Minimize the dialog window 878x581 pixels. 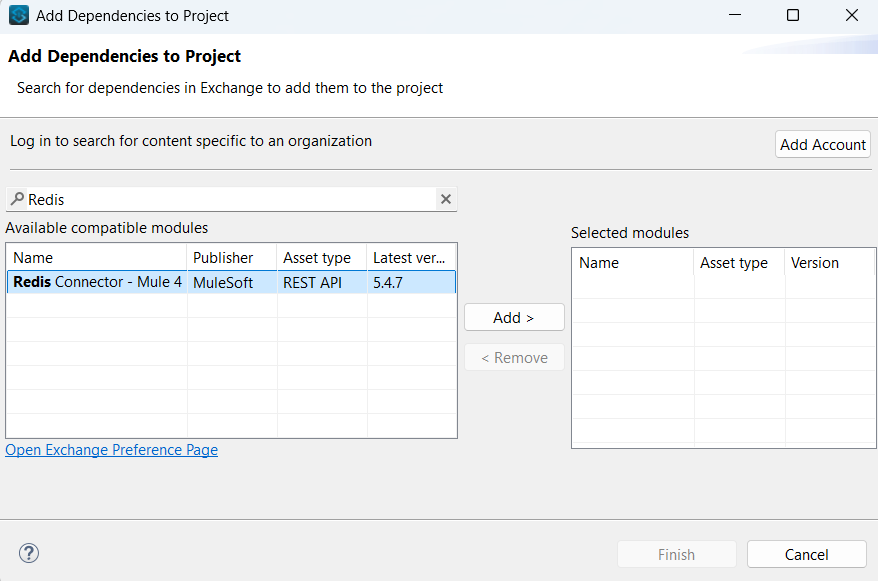tap(735, 15)
